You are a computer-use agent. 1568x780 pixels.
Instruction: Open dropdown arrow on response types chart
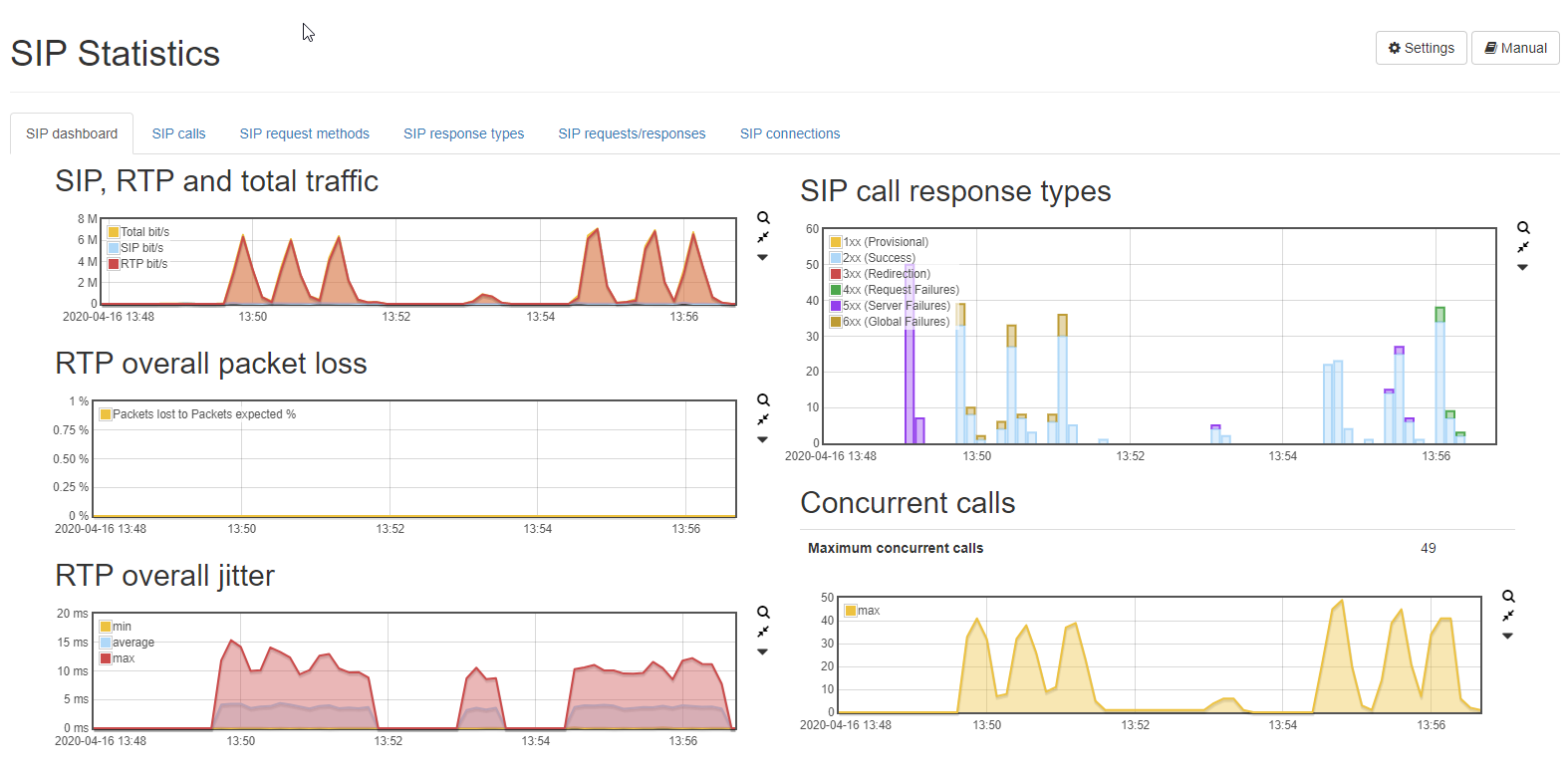pos(1523,267)
